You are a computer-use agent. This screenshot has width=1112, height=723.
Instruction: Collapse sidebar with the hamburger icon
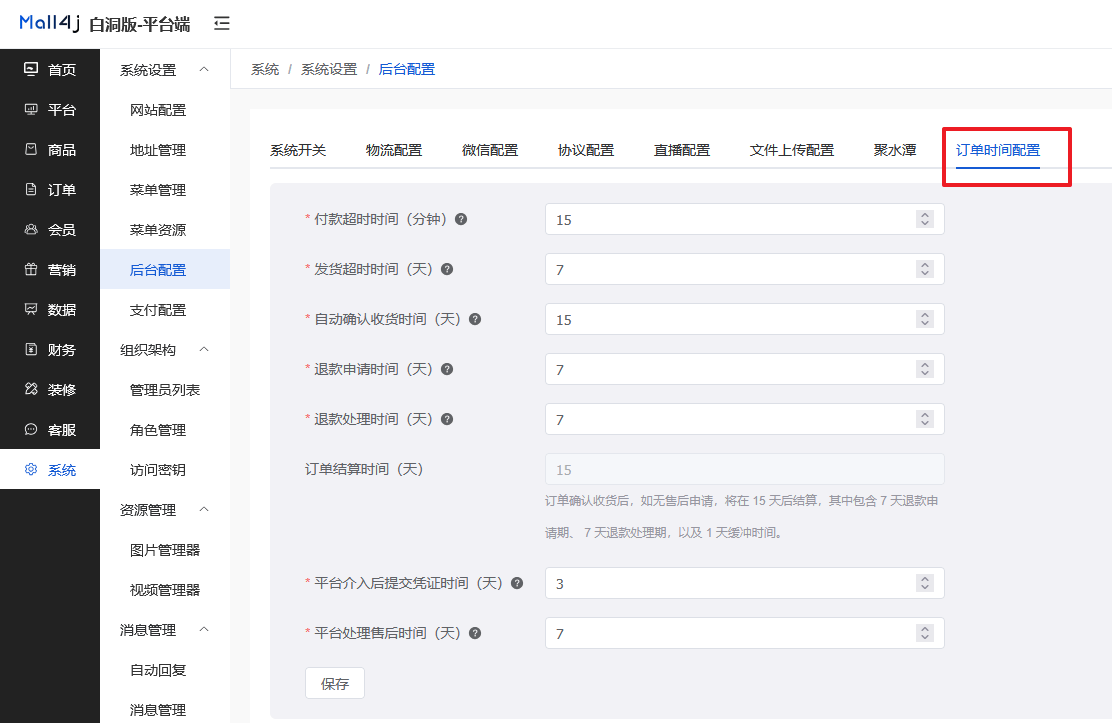(x=222, y=23)
